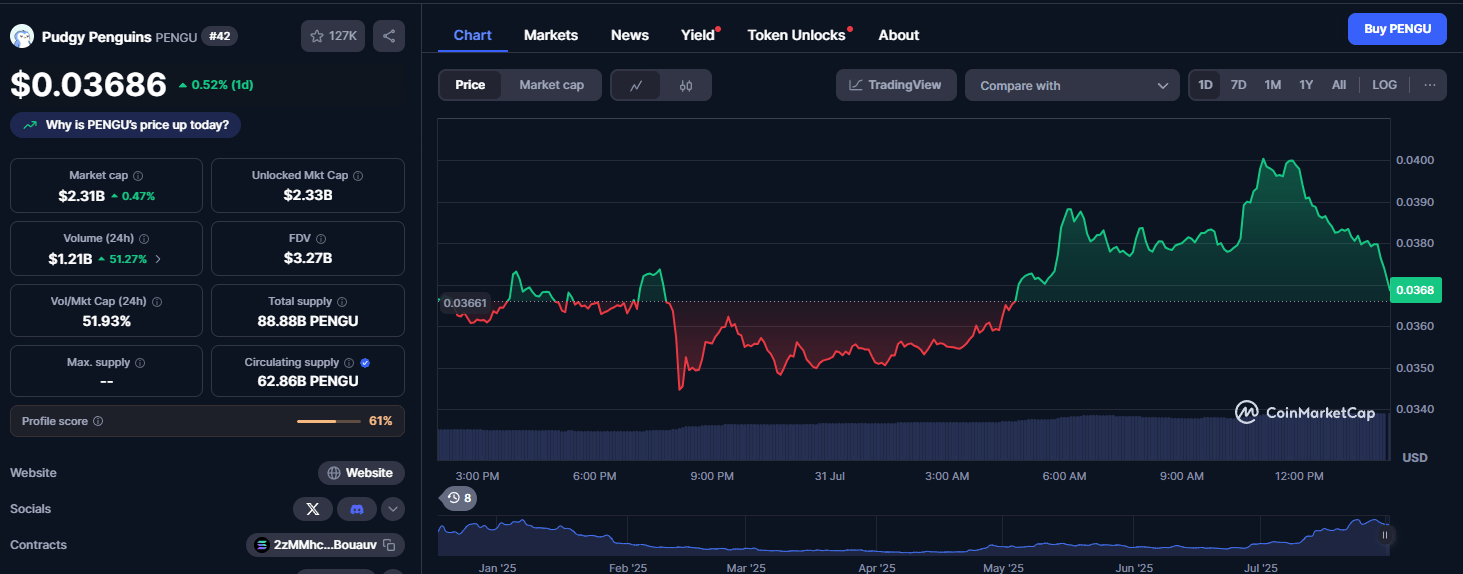
Task: Click Total supply info icon
Action: point(342,301)
